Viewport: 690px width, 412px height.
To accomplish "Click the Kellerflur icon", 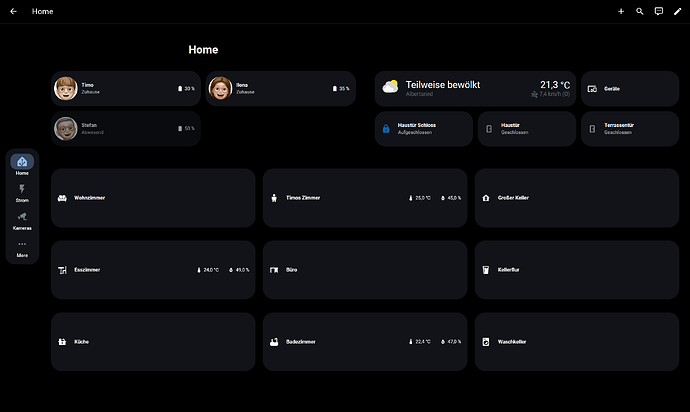I will coord(486,270).
